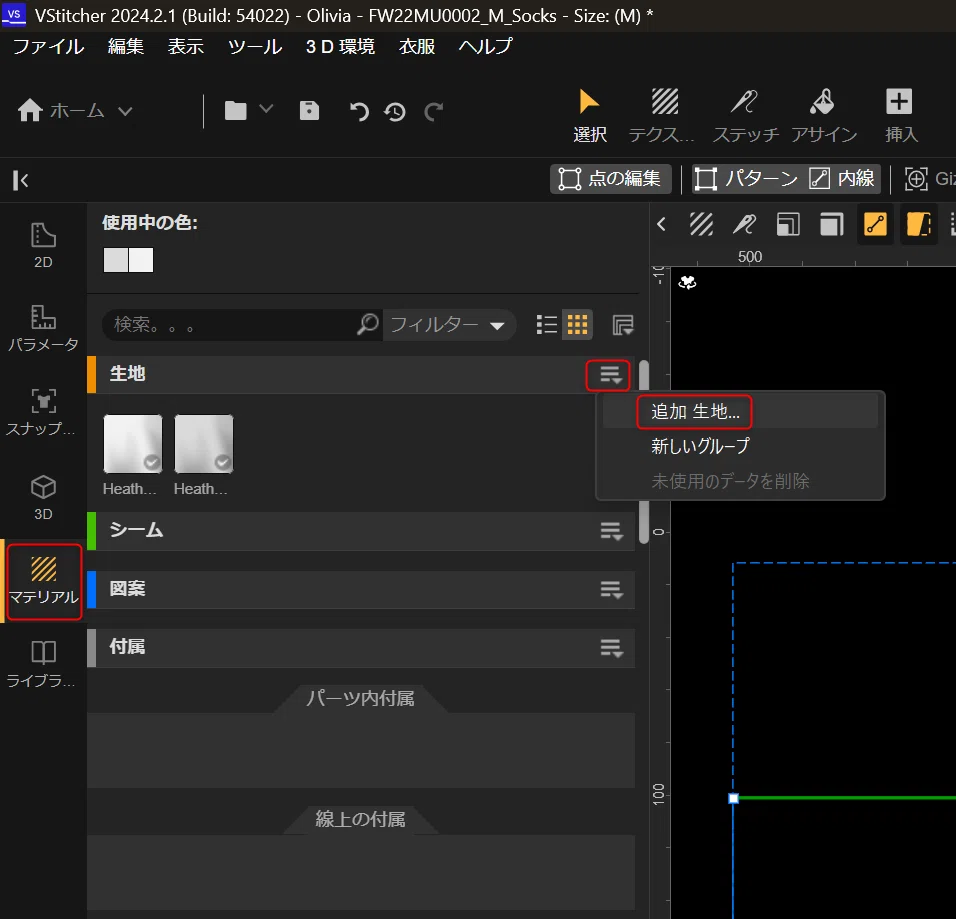Open the 生地 section menu icon
Image resolution: width=956 pixels, height=919 pixels.
610,374
